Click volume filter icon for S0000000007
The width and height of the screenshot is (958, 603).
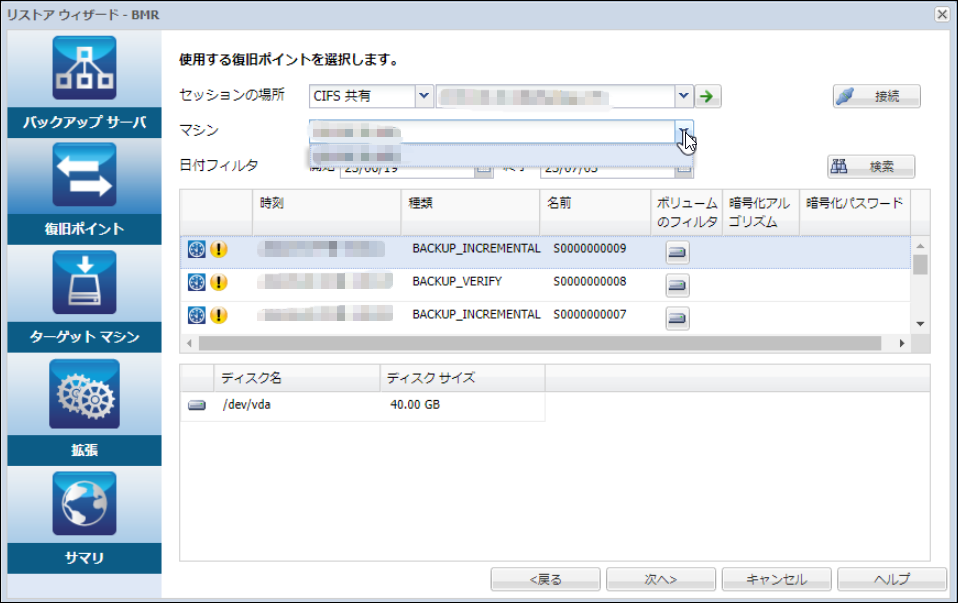(x=677, y=318)
